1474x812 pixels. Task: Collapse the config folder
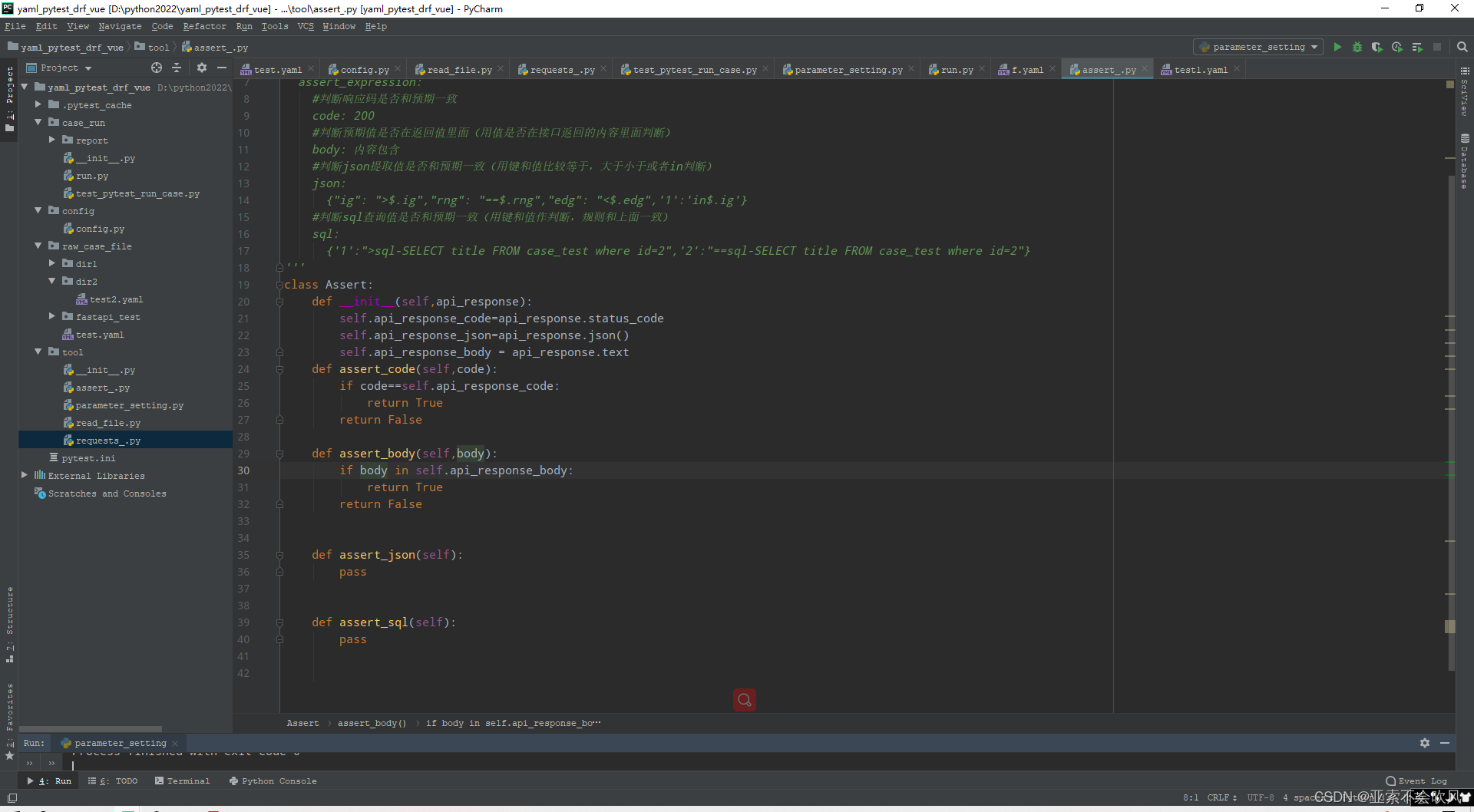[38, 210]
